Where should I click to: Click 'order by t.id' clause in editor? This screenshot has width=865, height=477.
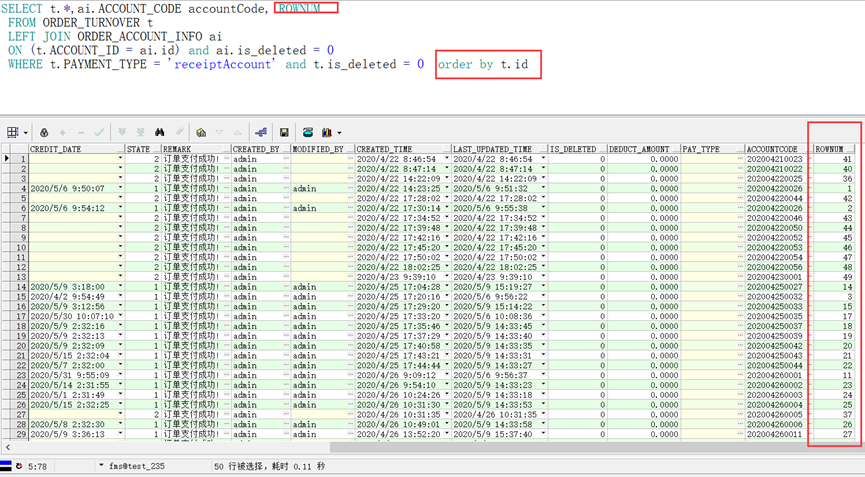click(483, 65)
